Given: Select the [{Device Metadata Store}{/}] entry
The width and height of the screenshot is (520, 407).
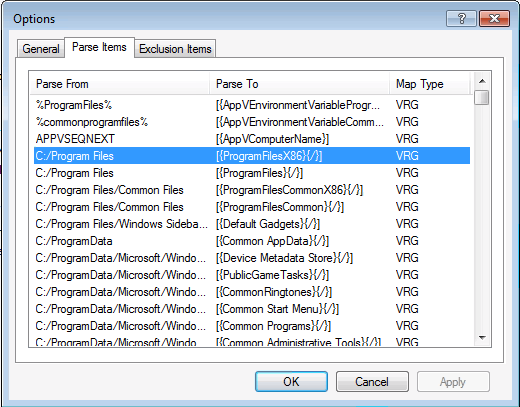Looking at the screenshot, I should click(x=284, y=258).
